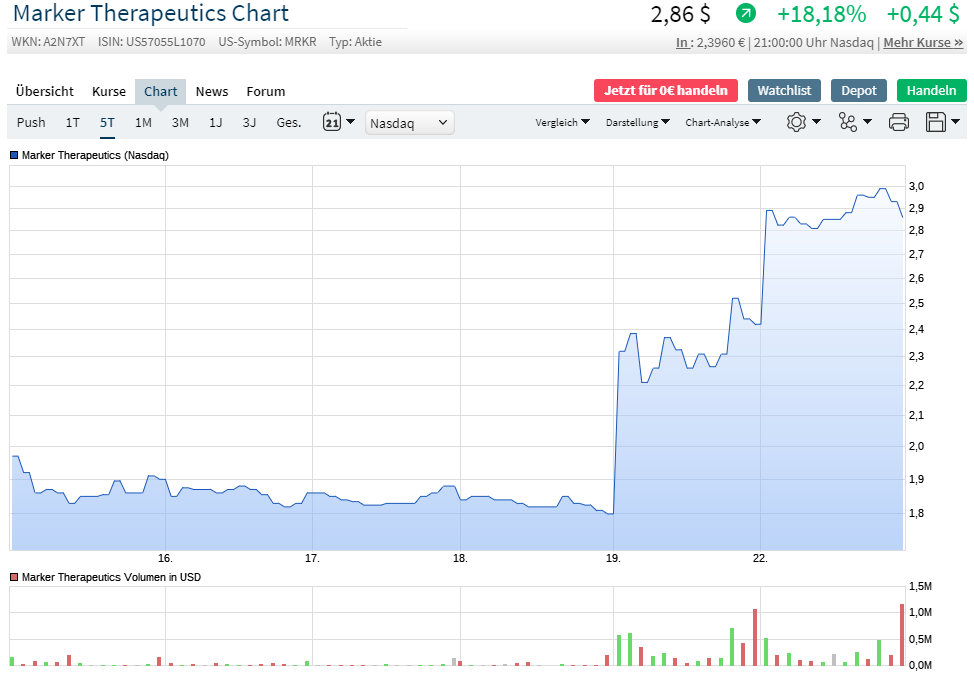Click the share chart icon
The image size is (974, 678).
point(847,121)
